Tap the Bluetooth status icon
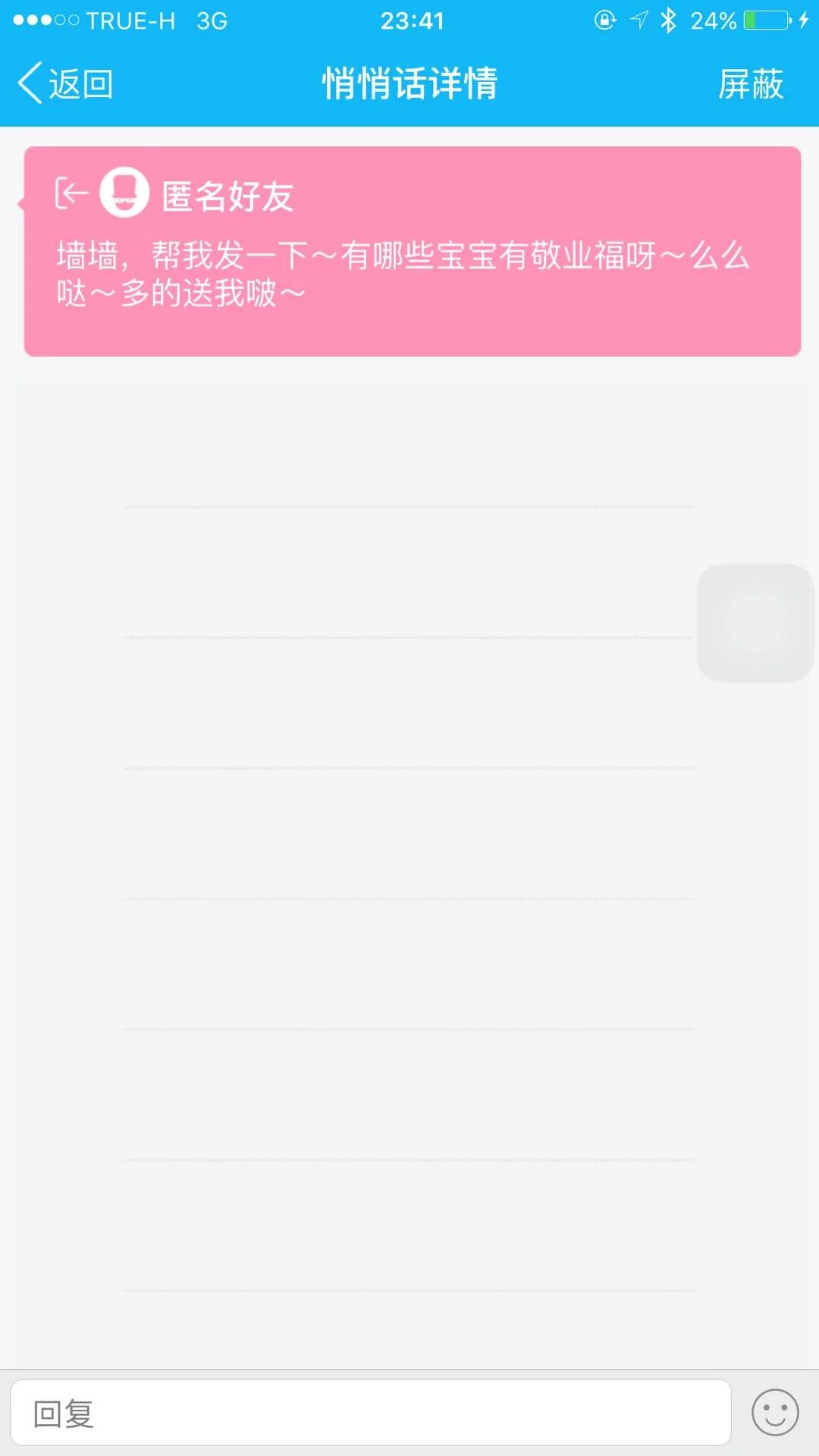The height and width of the screenshot is (1456, 819). point(668,20)
